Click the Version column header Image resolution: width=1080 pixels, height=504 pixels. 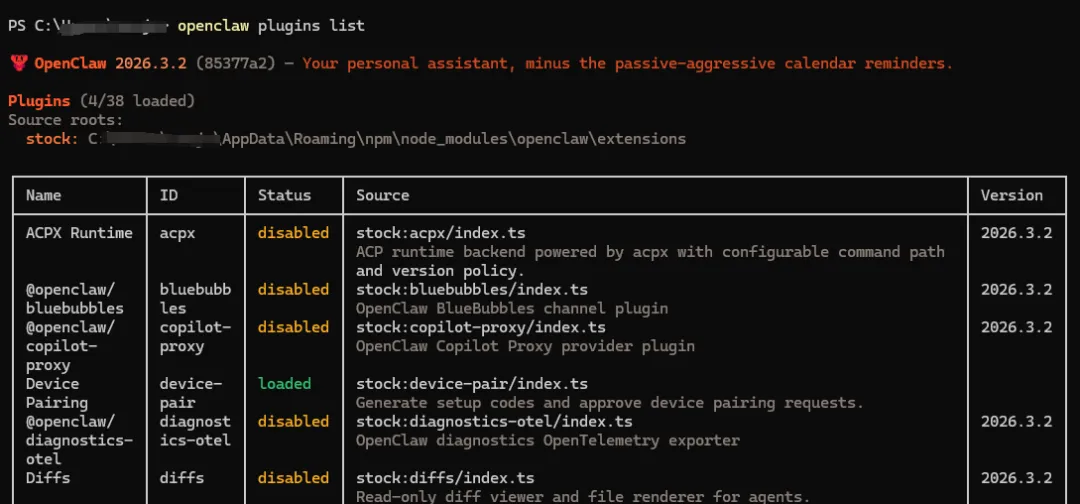pyautogui.click(x=1011, y=195)
